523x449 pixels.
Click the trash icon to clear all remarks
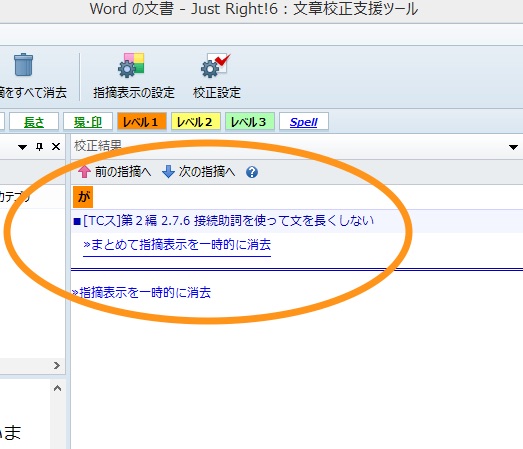tap(23, 65)
